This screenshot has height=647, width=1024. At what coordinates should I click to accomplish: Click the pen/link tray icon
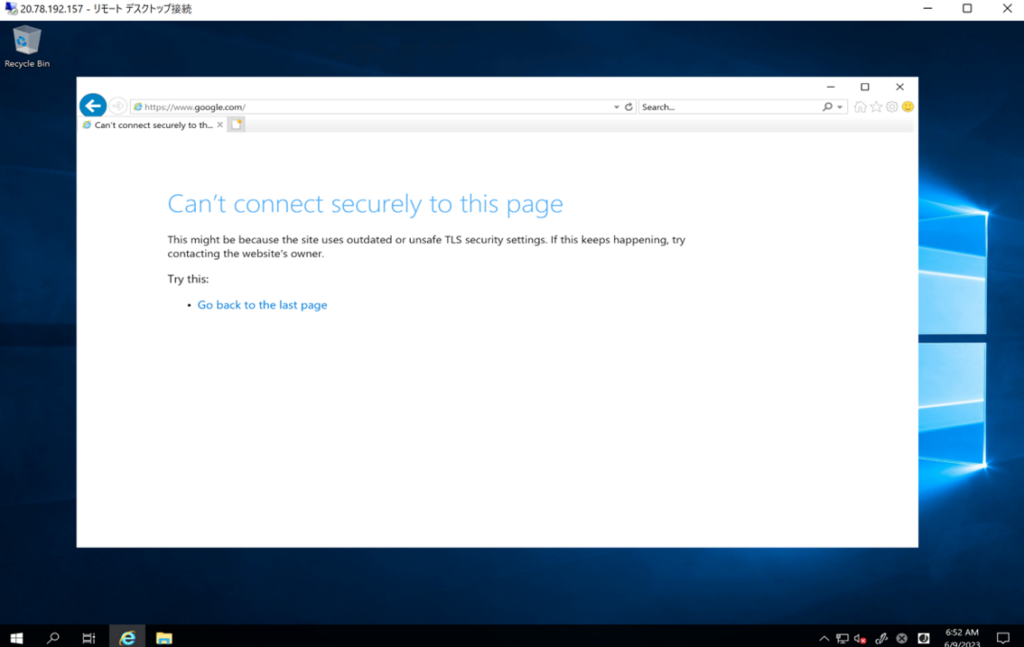(881, 639)
